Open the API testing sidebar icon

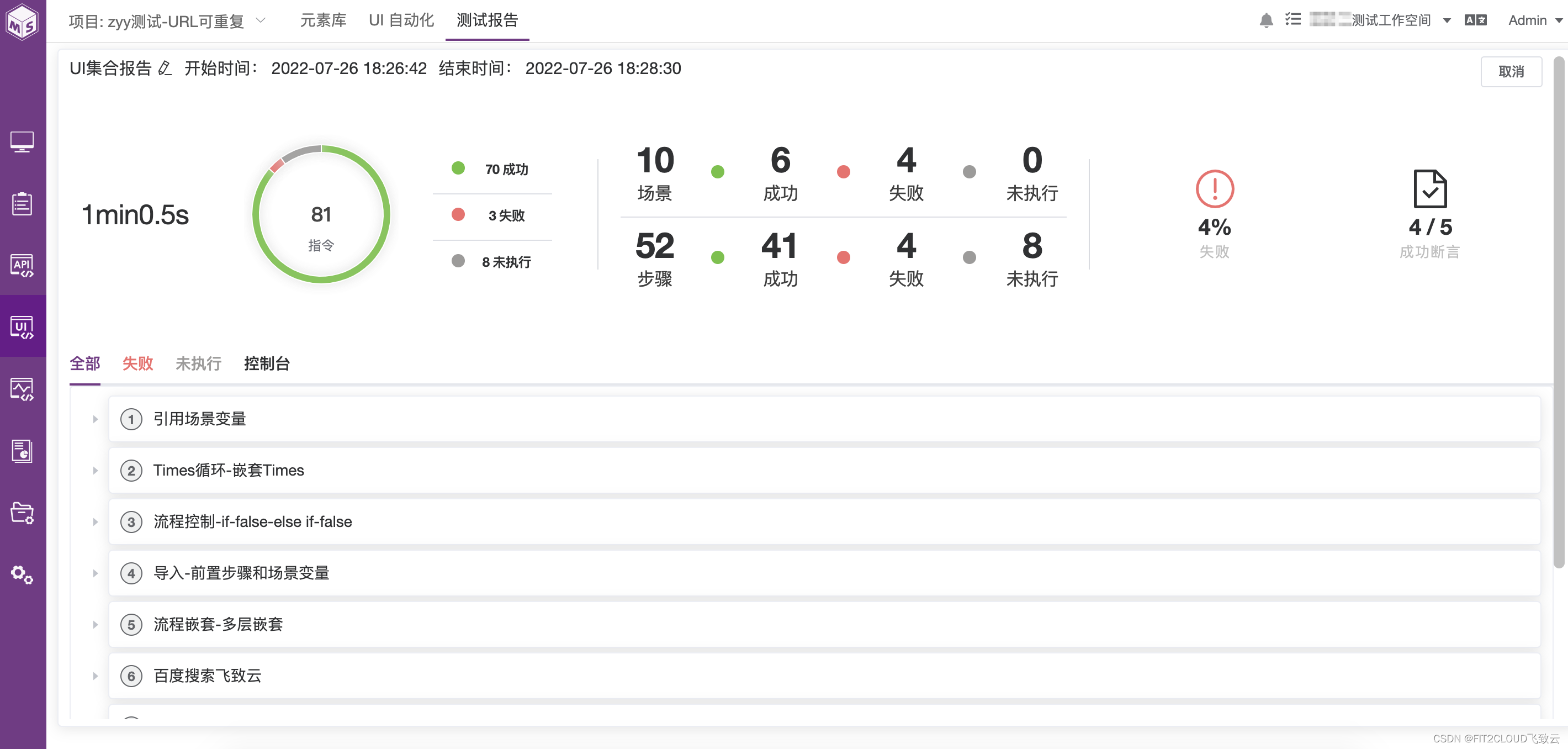[23, 266]
